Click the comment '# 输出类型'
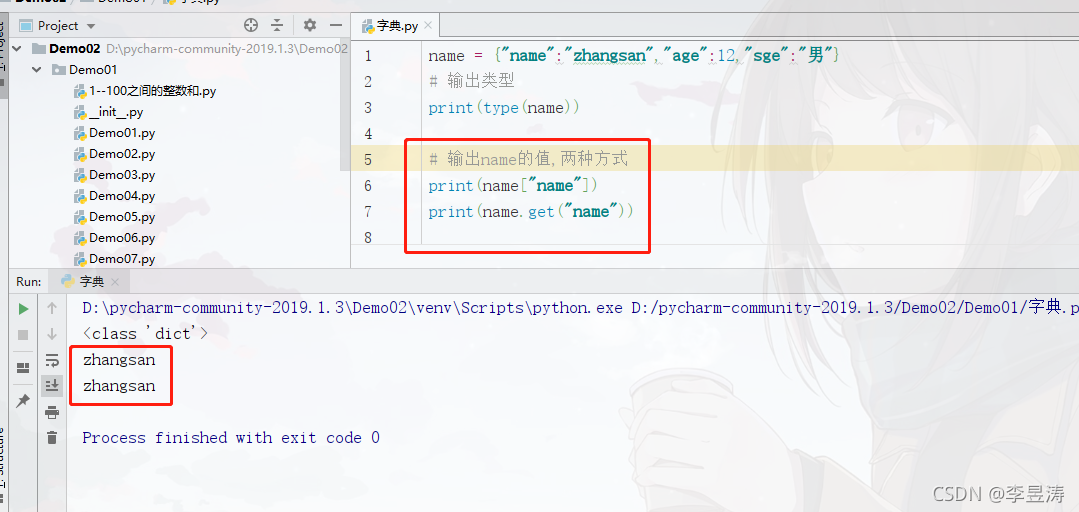This screenshot has height=512, width=1079. click(x=471, y=81)
